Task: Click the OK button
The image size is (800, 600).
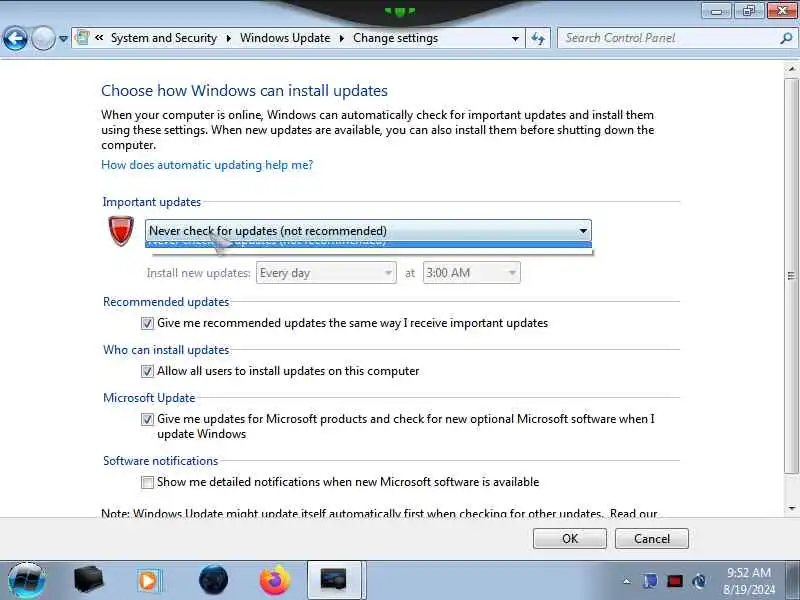Action: pos(570,539)
